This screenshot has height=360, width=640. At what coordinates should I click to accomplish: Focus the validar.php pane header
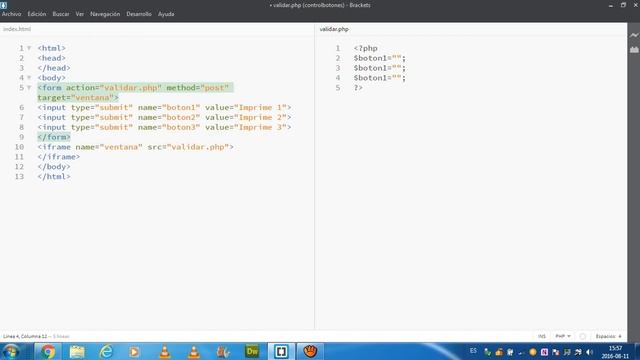coord(334,29)
